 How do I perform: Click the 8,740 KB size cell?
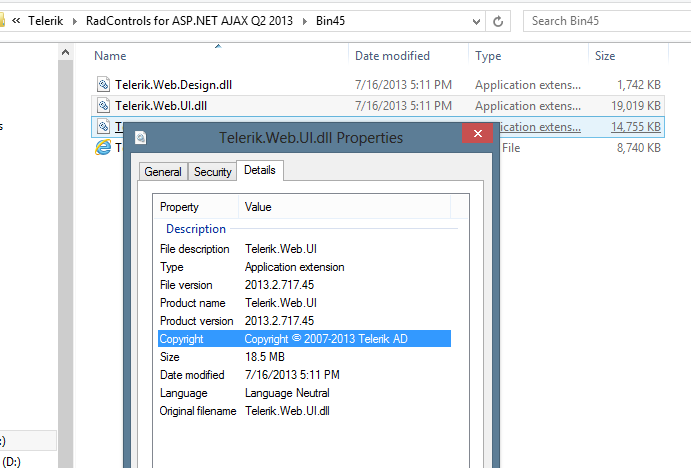pyautogui.click(x=639, y=148)
